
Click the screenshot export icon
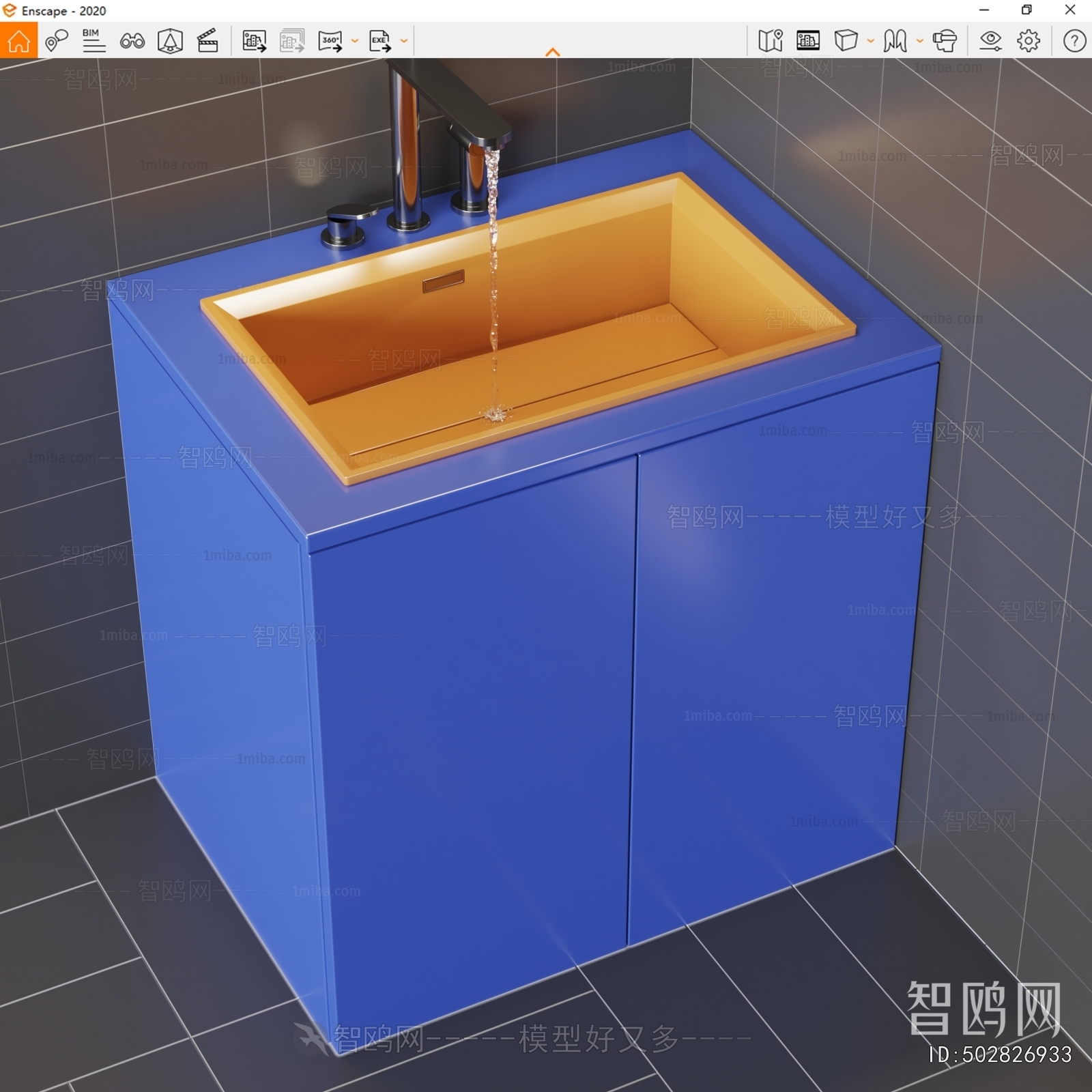[254, 41]
